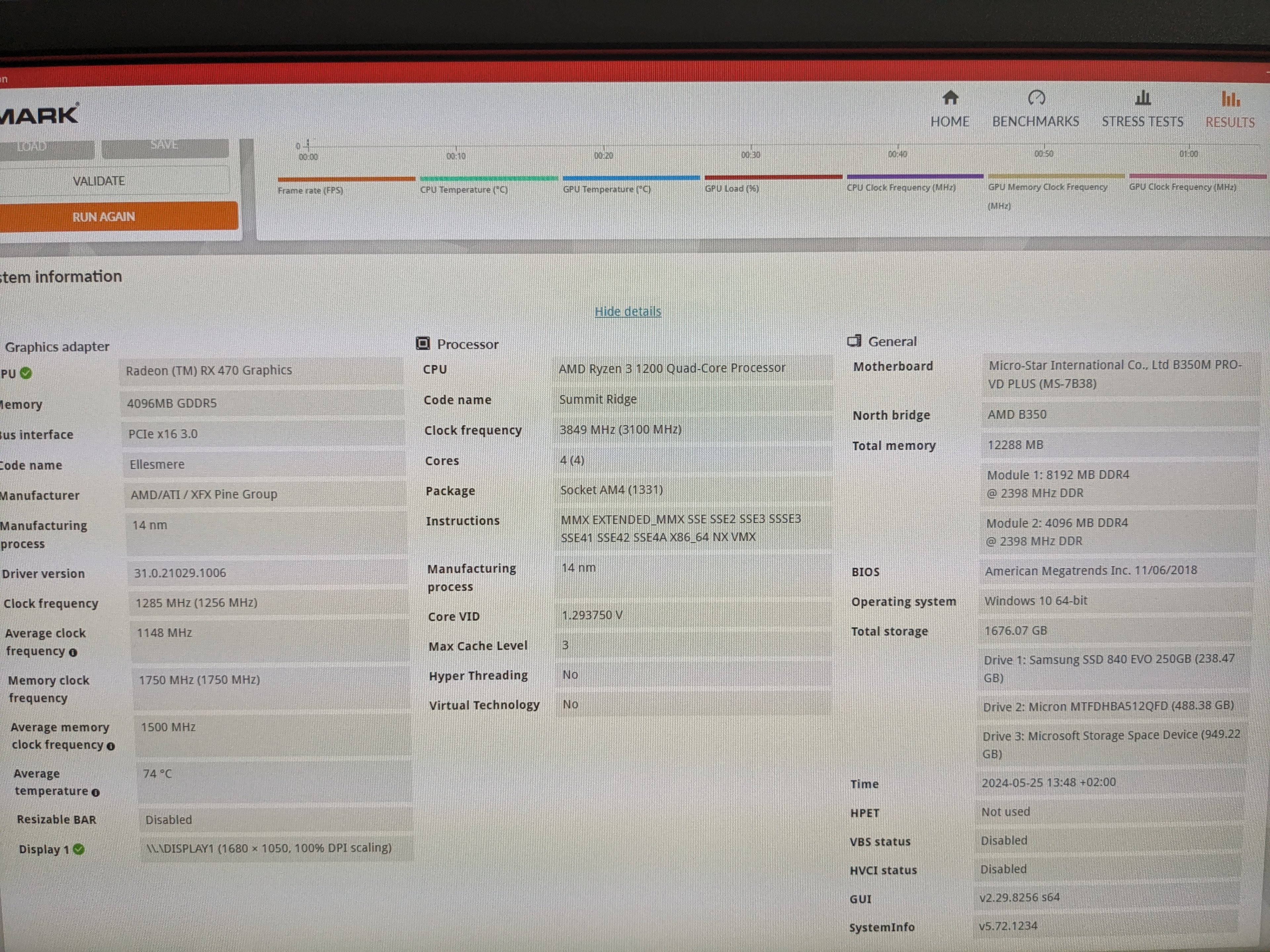Click the Home house icon

click(950, 98)
